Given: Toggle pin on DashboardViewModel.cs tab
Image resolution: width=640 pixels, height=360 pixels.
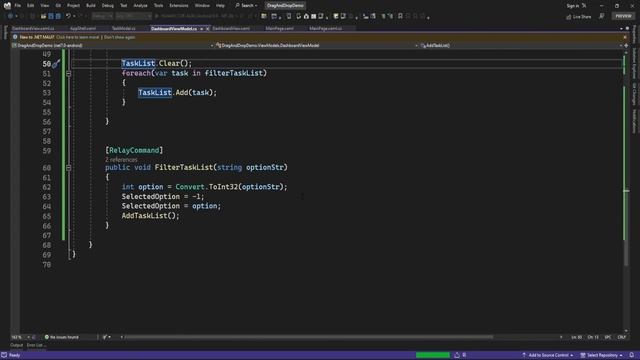Looking at the screenshot, I should click(202, 29).
